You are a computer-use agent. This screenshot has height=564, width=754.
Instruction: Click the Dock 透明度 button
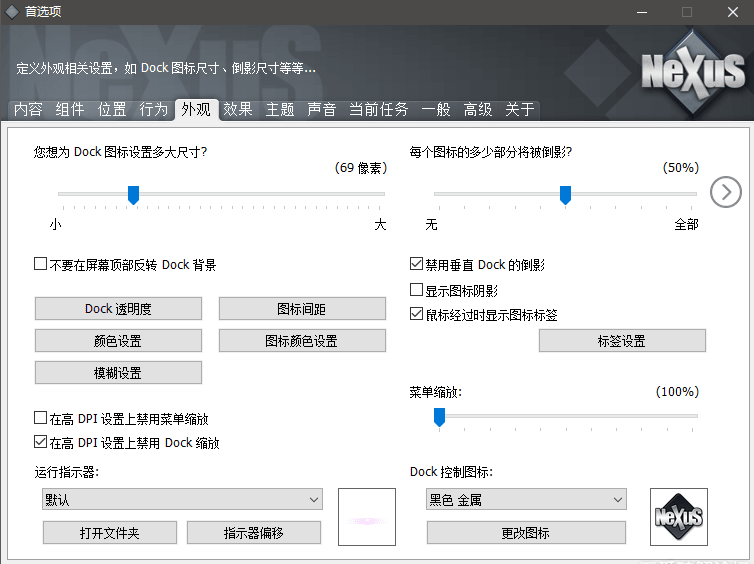click(x=118, y=309)
